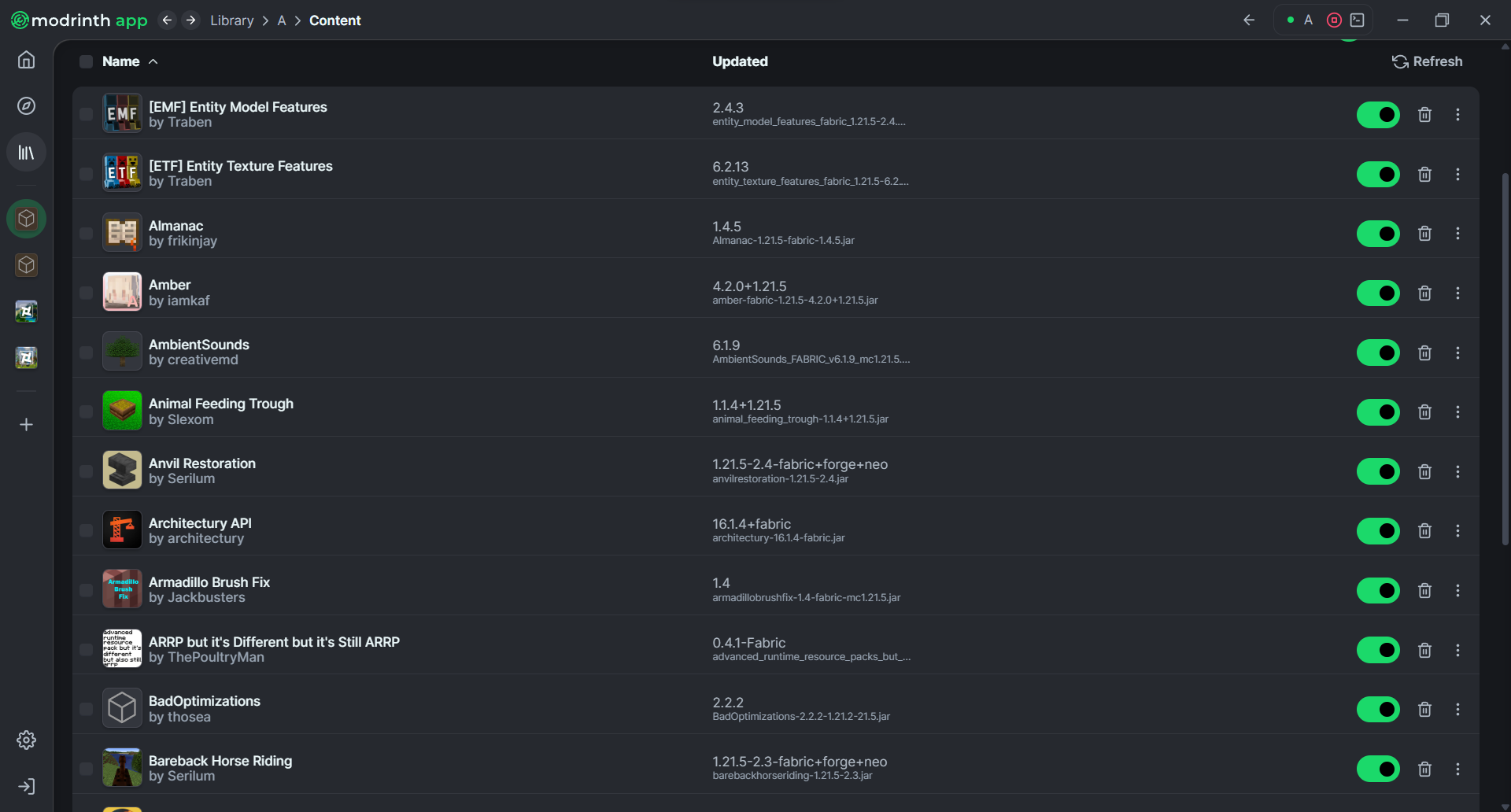Click the Updated column header
1511x812 pixels.
[740, 61]
